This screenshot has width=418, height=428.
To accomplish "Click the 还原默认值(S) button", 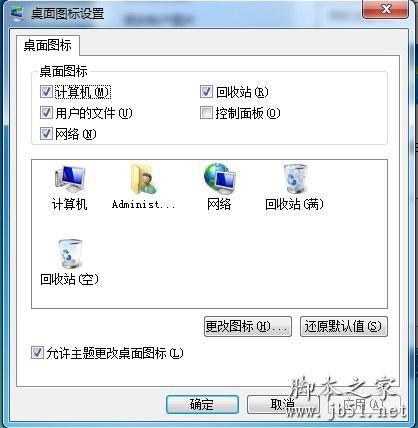I will (x=344, y=326).
